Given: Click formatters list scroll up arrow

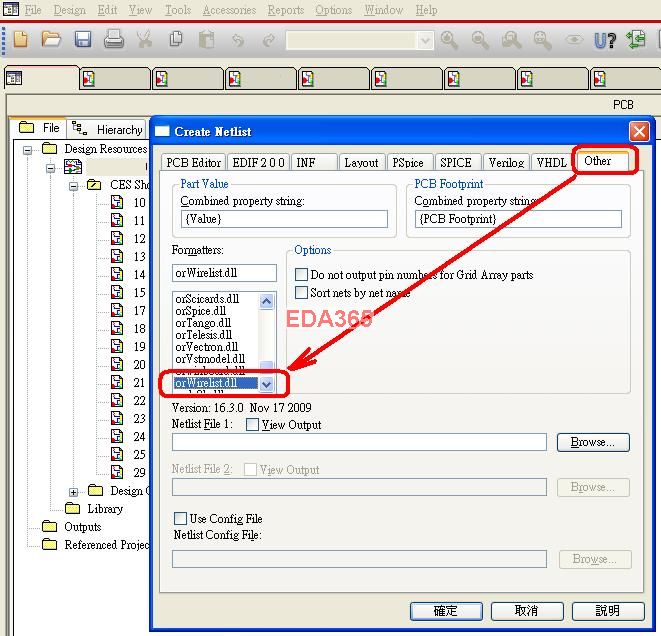Looking at the screenshot, I should click(x=266, y=301).
